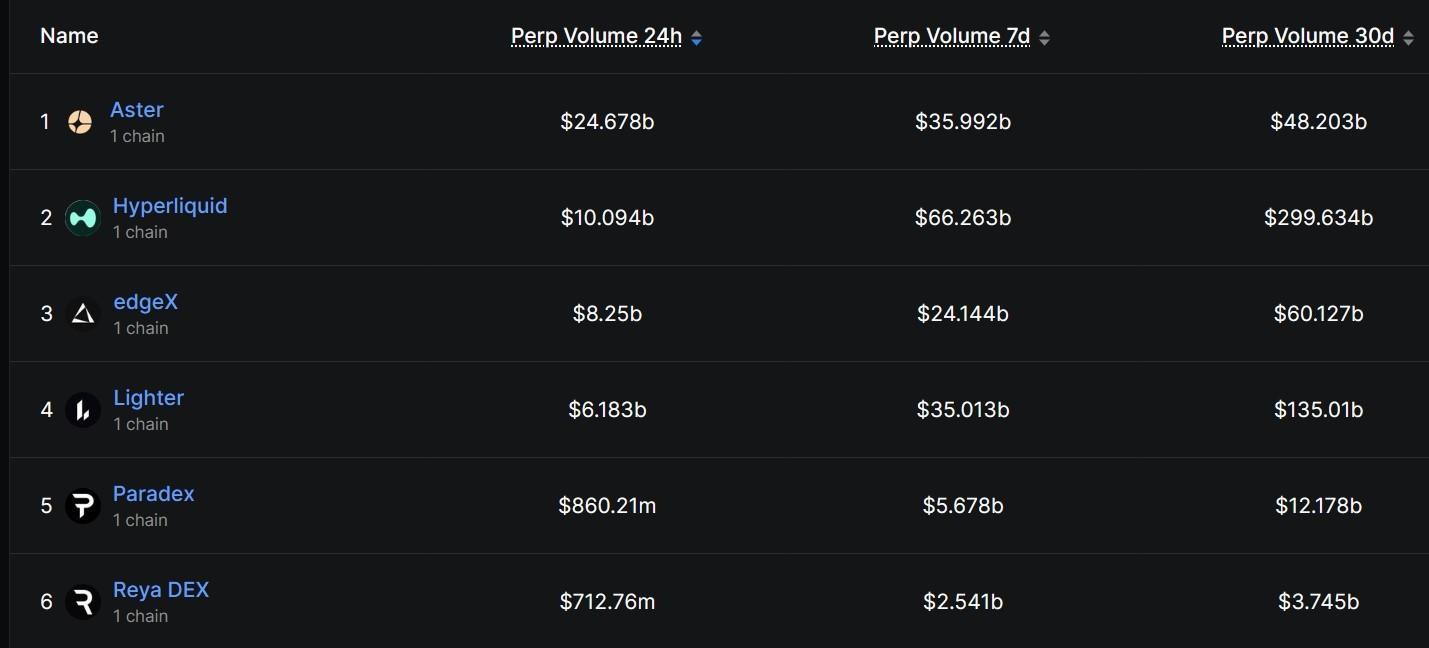Click the Name column header

(x=69, y=36)
